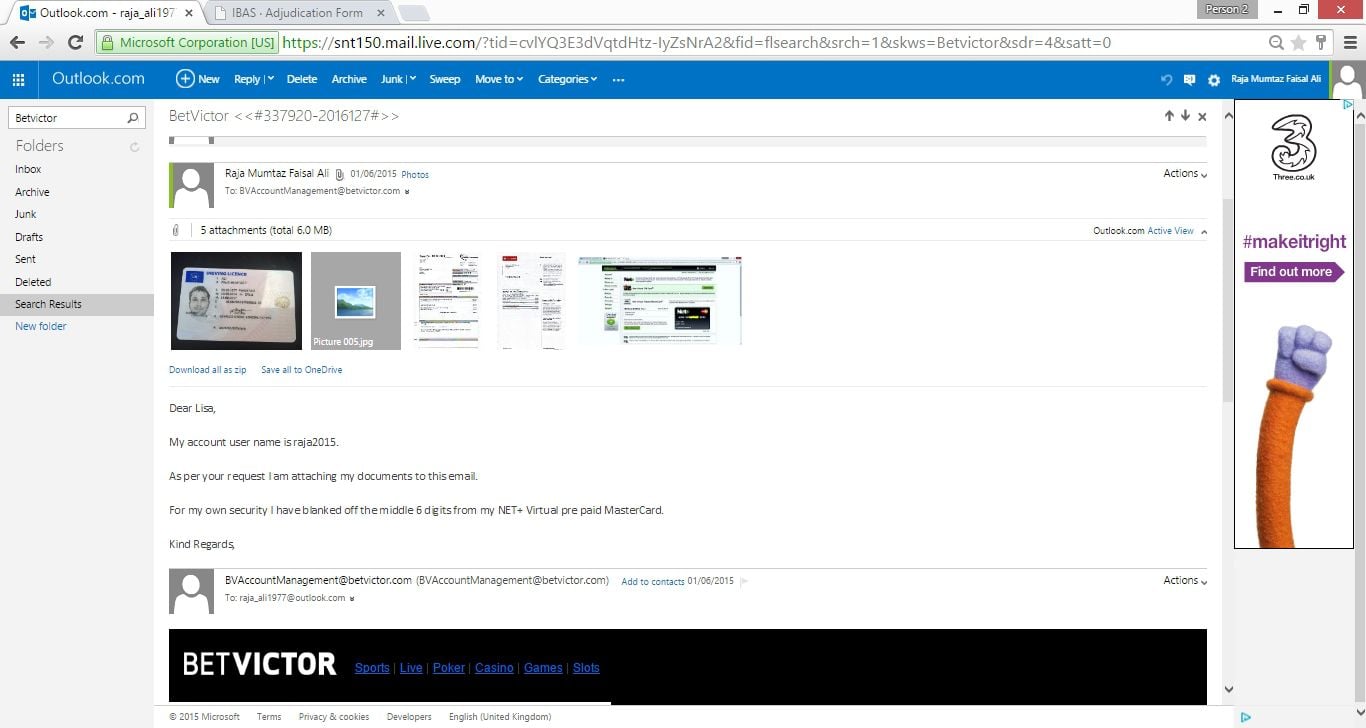Click the browser back arrow

coord(17,42)
